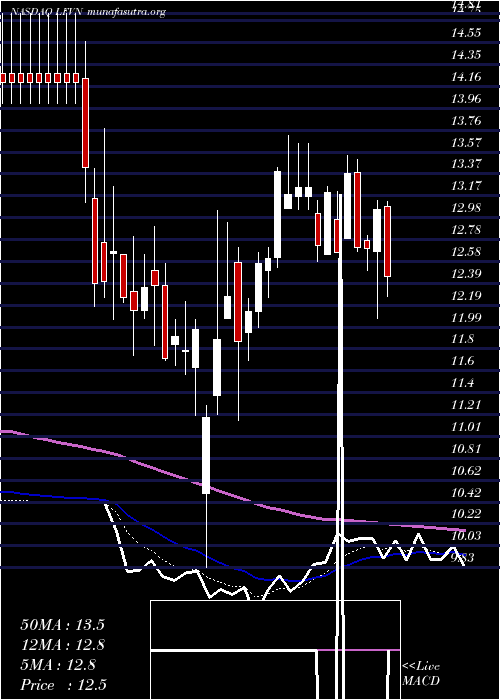Click the 50MA : 13.5 readout
Image resolution: width=500 pixels, height=700 pixels.
point(62,625)
